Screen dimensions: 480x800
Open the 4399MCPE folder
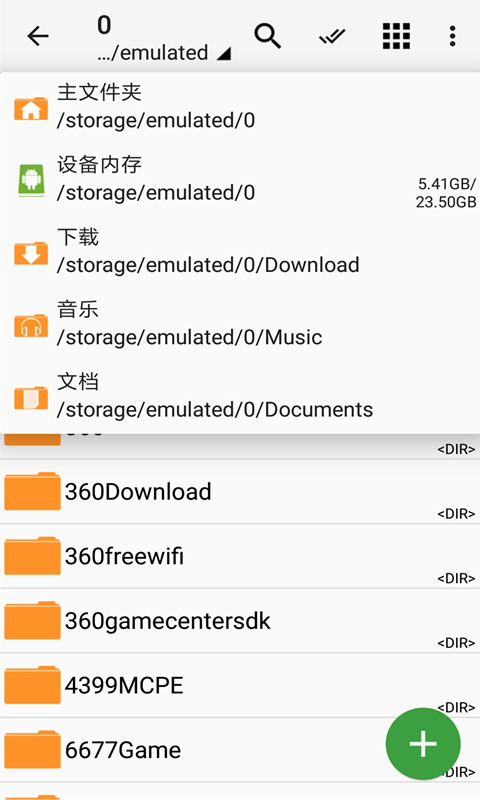[240, 685]
